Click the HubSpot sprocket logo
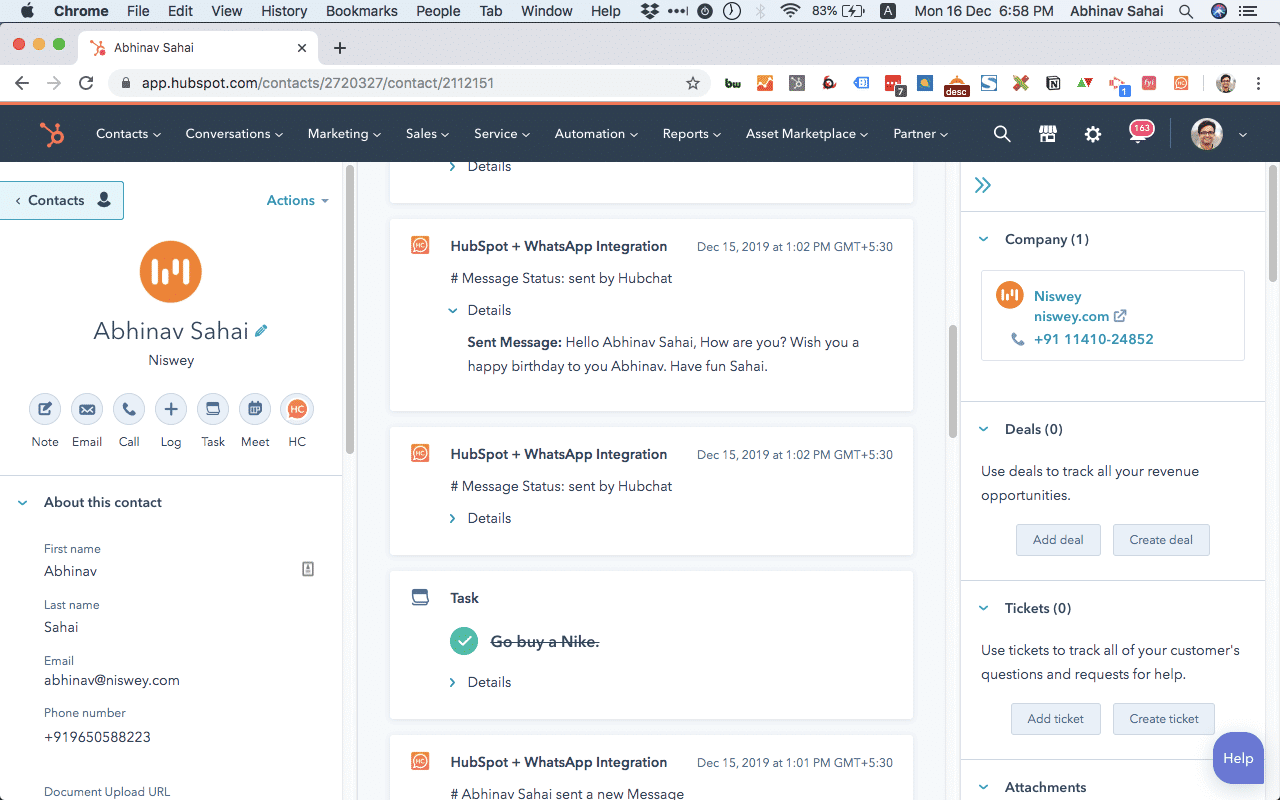The image size is (1280, 800). 52,134
